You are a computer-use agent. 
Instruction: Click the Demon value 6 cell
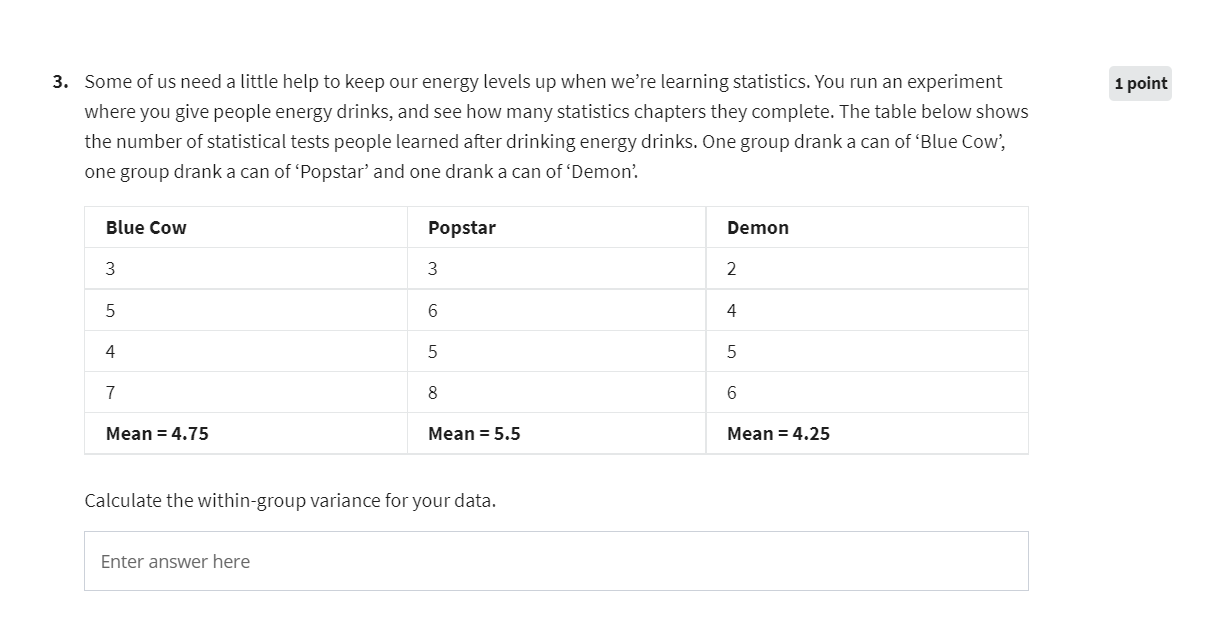[867, 393]
